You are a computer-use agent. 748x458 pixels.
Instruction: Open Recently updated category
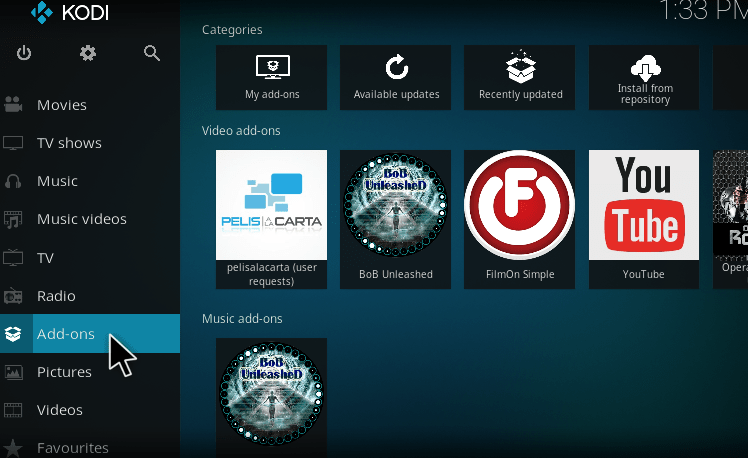tap(519, 77)
